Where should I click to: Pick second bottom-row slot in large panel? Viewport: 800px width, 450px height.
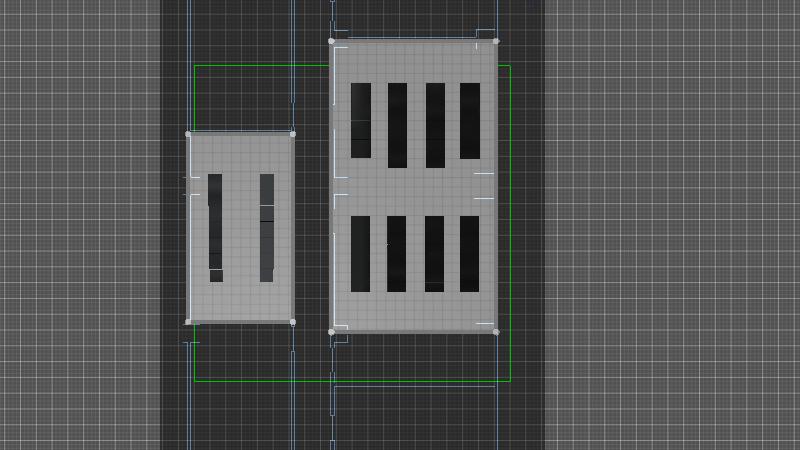point(397,254)
